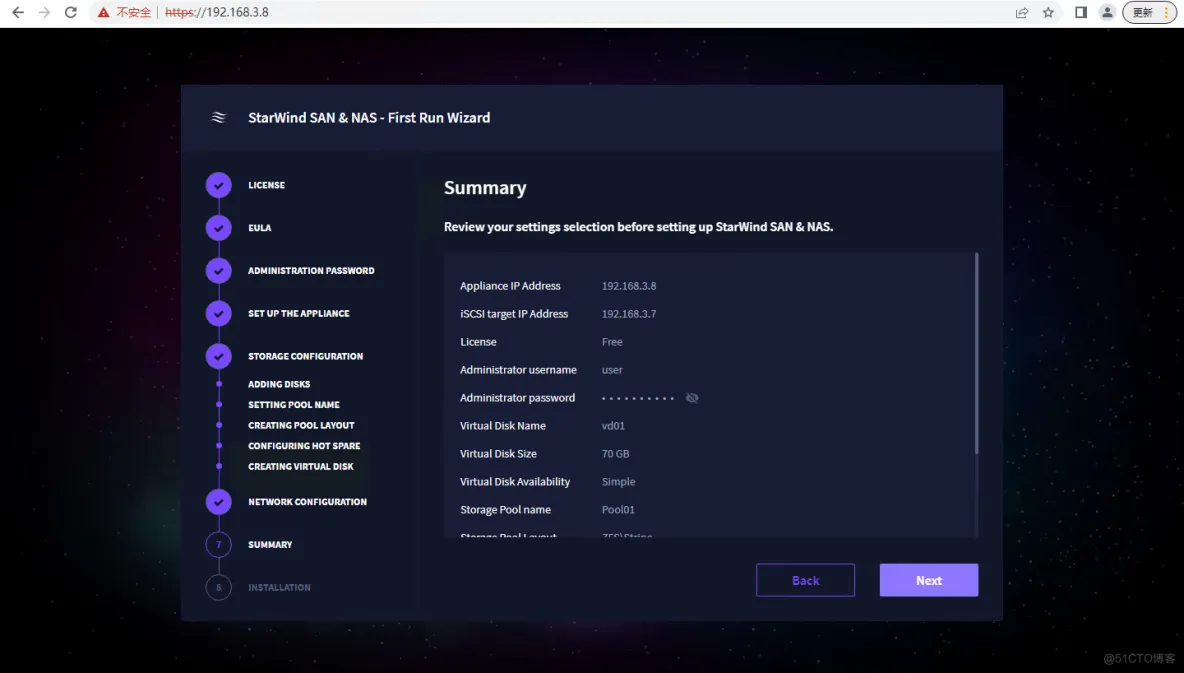Click the Appliance IP Address label
The height and width of the screenshot is (673, 1184).
point(510,286)
